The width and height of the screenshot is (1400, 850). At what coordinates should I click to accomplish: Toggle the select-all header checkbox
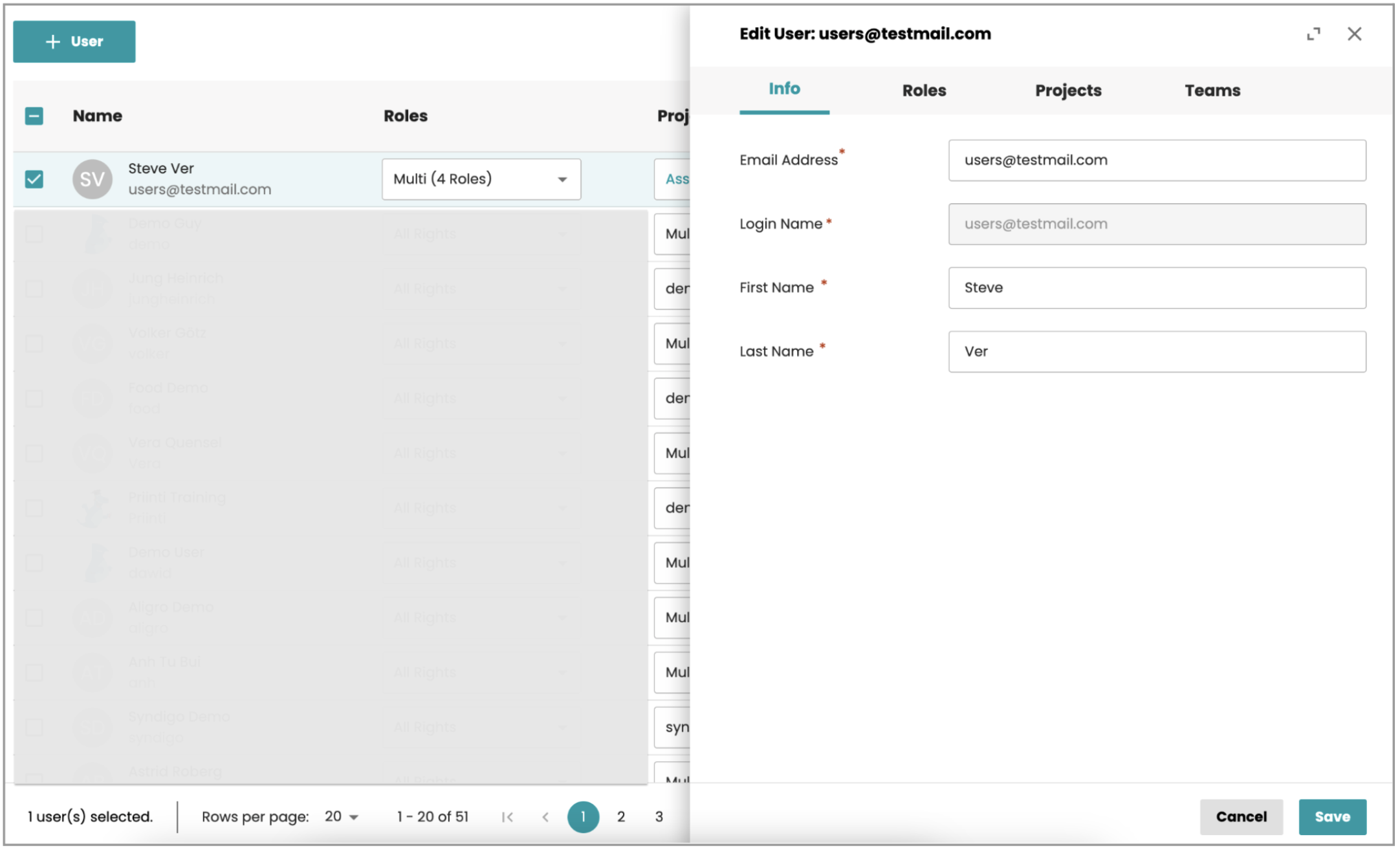click(34, 116)
